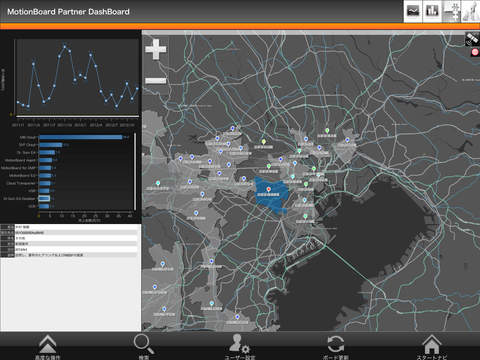Click the red pin on blue region
The height and width of the screenshot is (360, 480).
pyautogui.click(x=269, y=189)
